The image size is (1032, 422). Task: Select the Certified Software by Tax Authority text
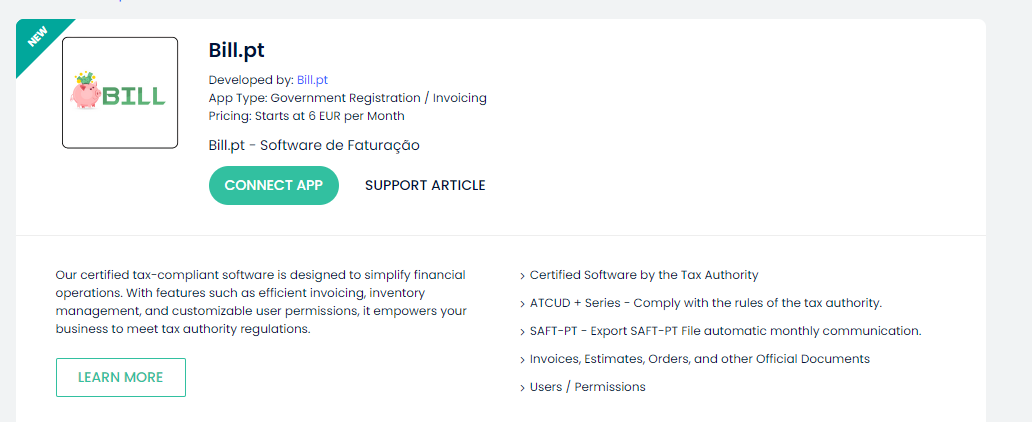(644, 275)
